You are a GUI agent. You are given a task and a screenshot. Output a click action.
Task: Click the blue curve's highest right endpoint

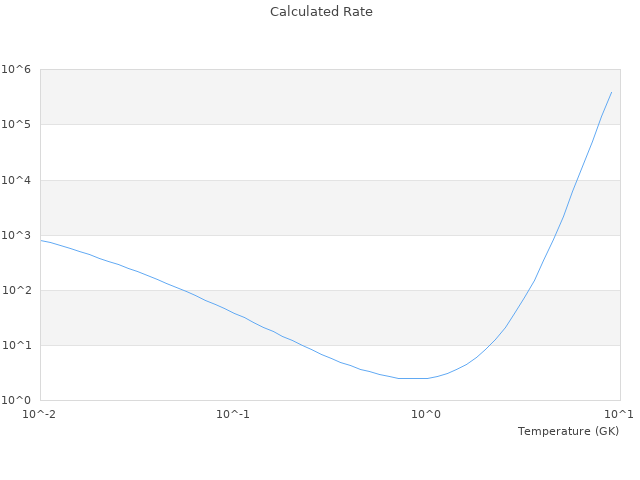[611, 92]
